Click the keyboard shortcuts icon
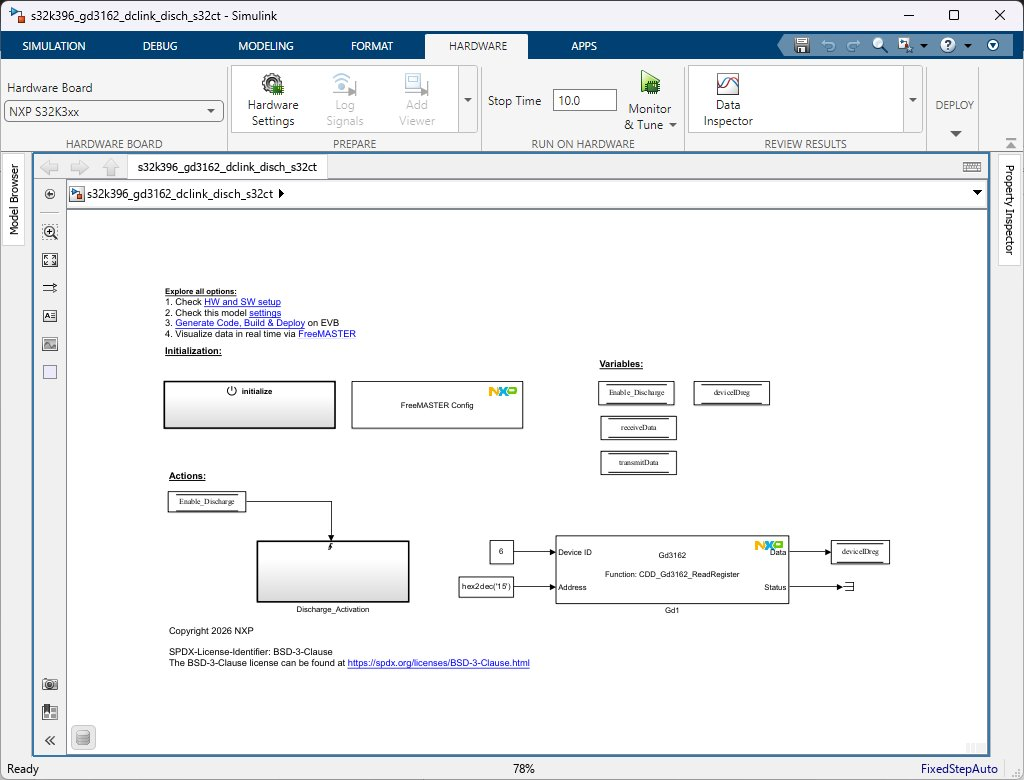This screenshot has height=780, width=1024. click(972, 167)
